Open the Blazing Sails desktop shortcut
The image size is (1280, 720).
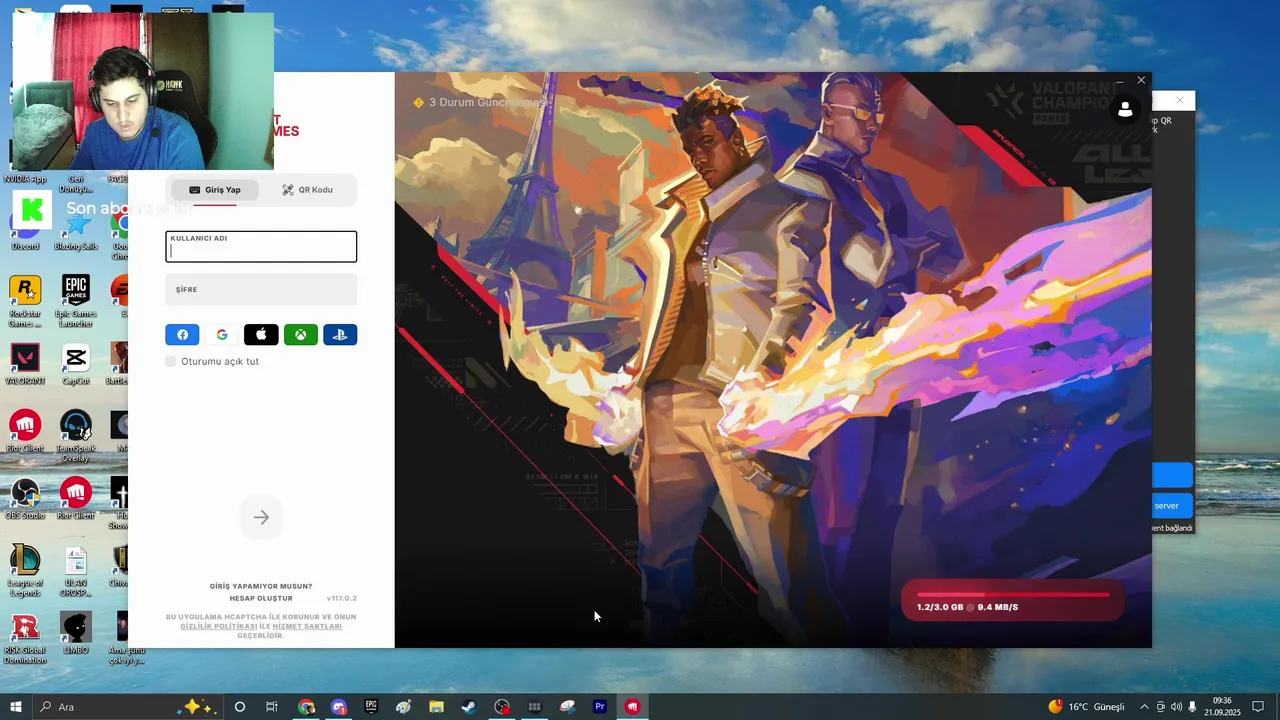[76, 233]
